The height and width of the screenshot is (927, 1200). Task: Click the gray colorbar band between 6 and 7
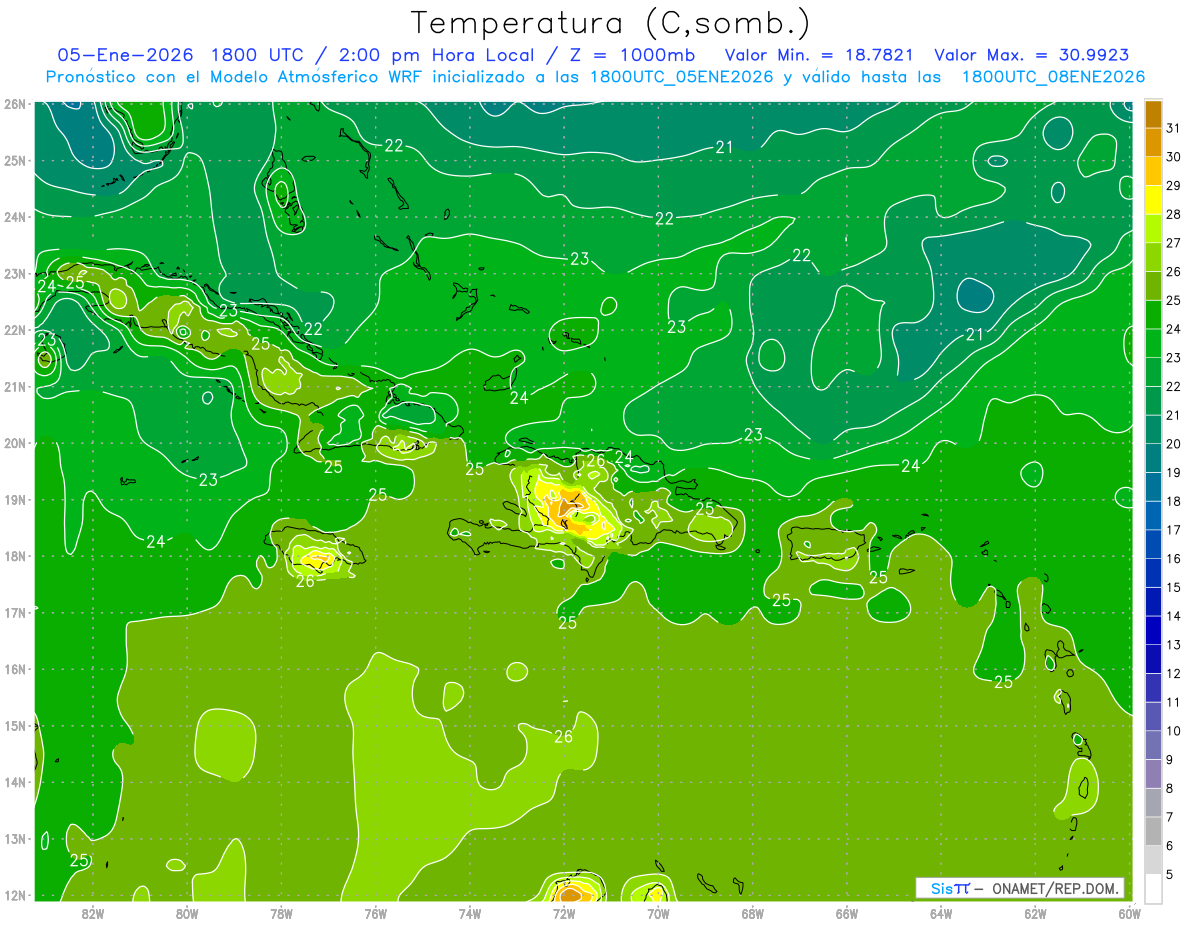(1153, 831)
